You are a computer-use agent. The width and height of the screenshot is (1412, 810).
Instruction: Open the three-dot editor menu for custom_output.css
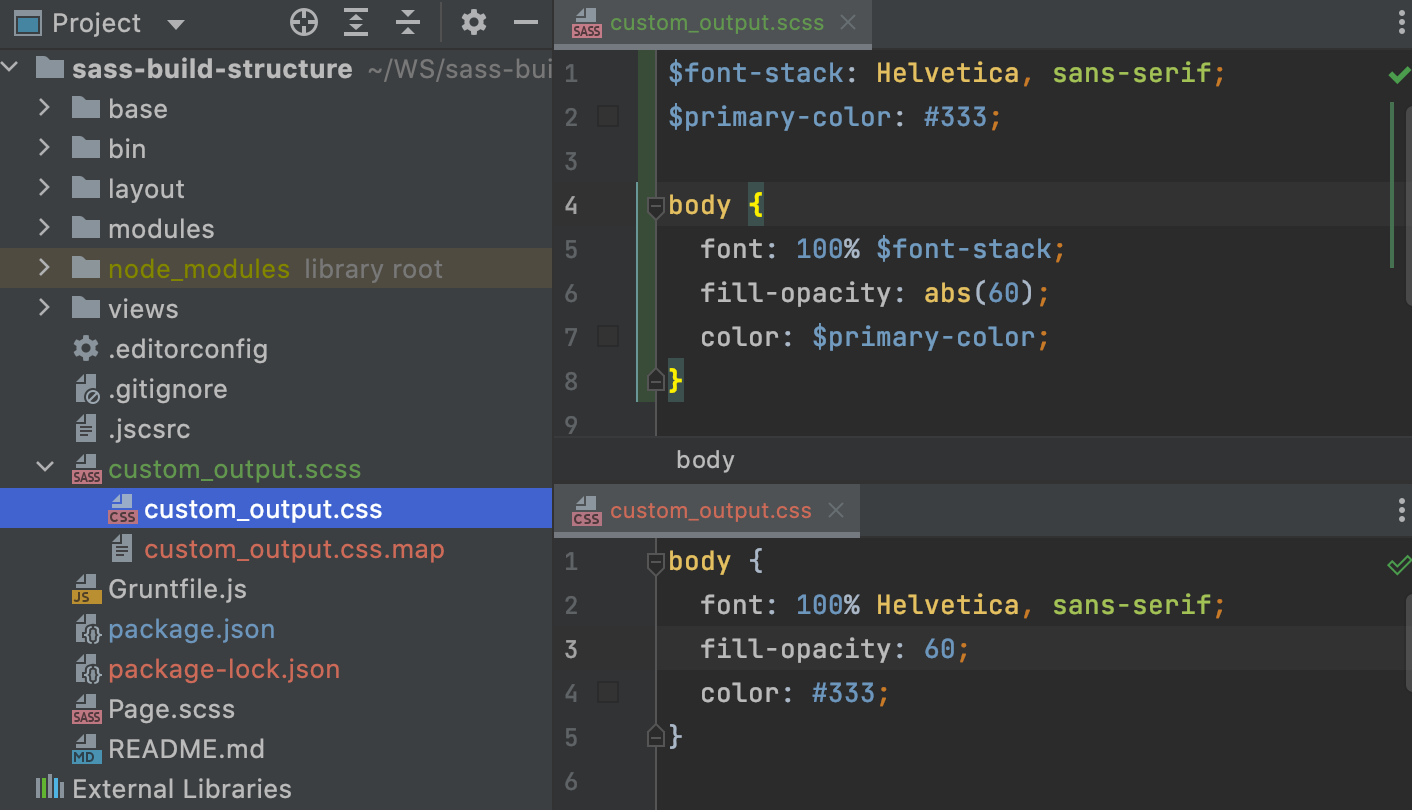pyautogui.click(x=1400, y=510)
